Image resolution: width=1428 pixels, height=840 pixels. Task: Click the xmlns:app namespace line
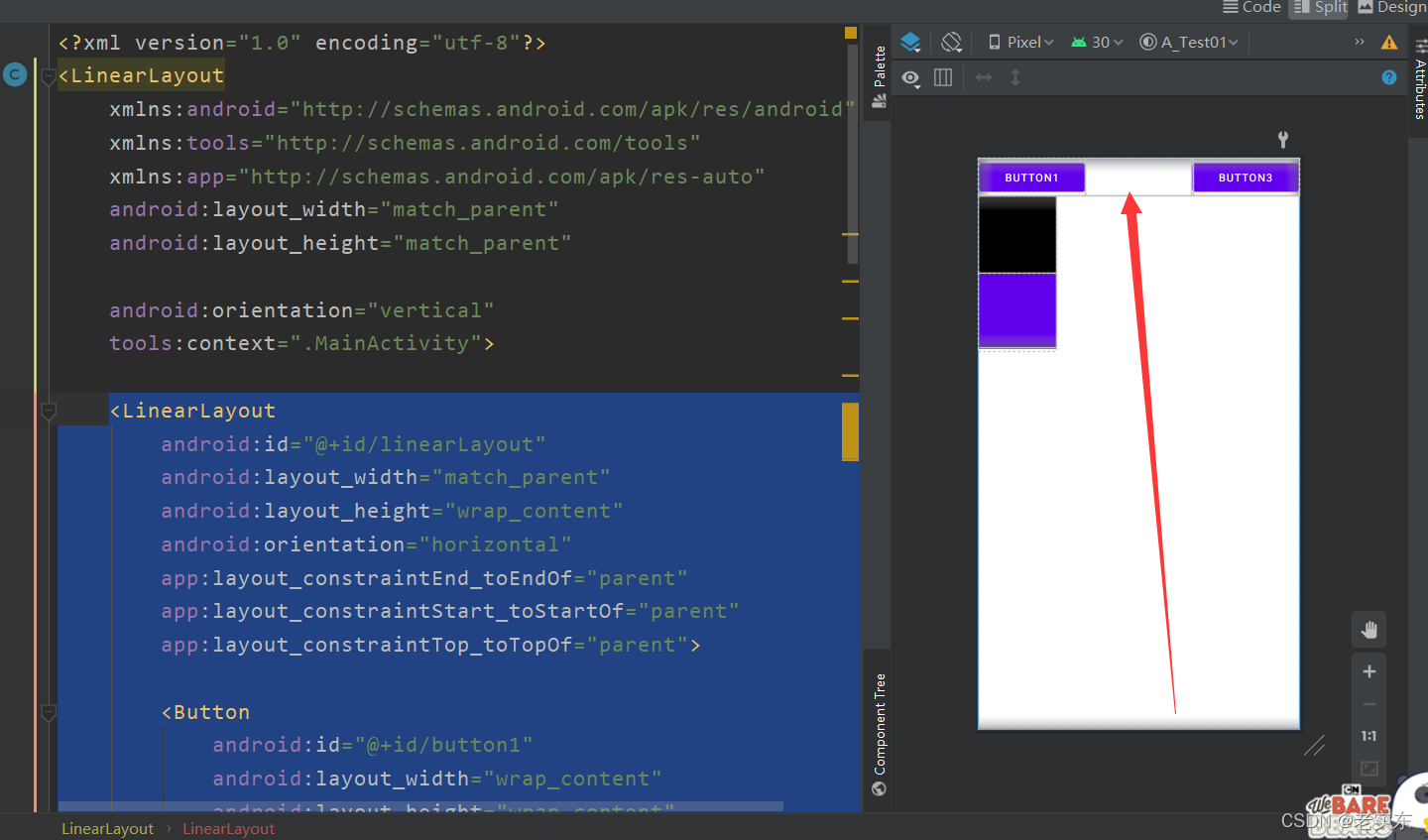436,177
